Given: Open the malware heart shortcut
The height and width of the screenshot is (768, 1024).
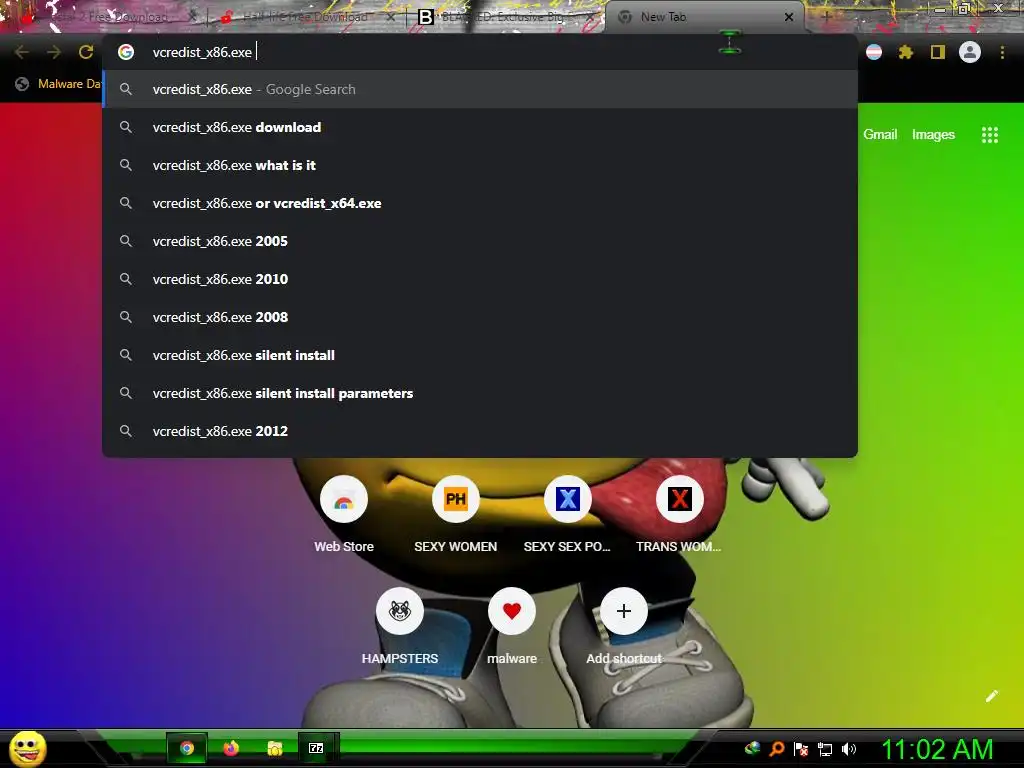Looking at the screenshot, I should [x=512, y=627].
